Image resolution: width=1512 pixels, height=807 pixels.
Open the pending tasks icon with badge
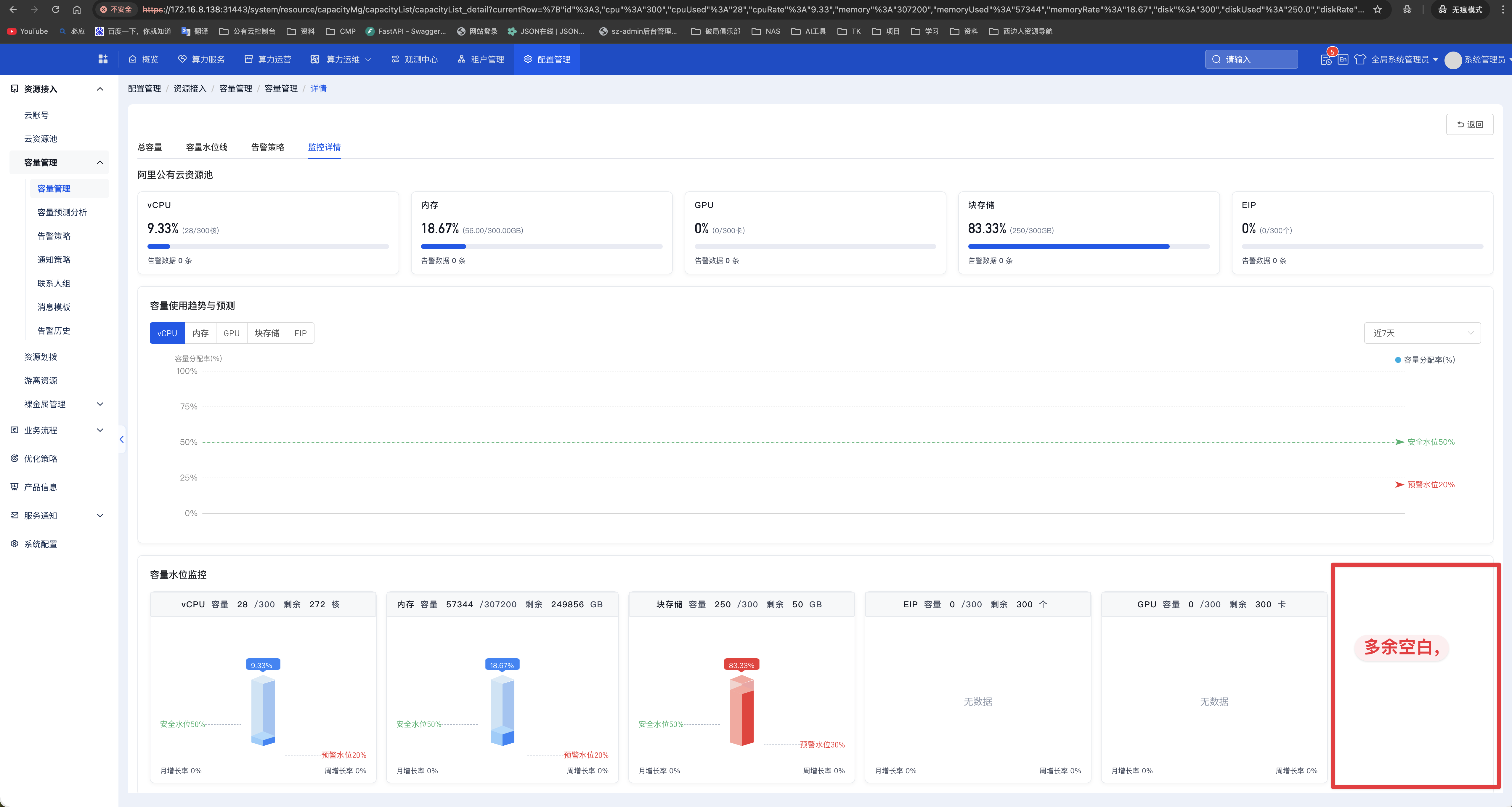(x=1326, y=59)
